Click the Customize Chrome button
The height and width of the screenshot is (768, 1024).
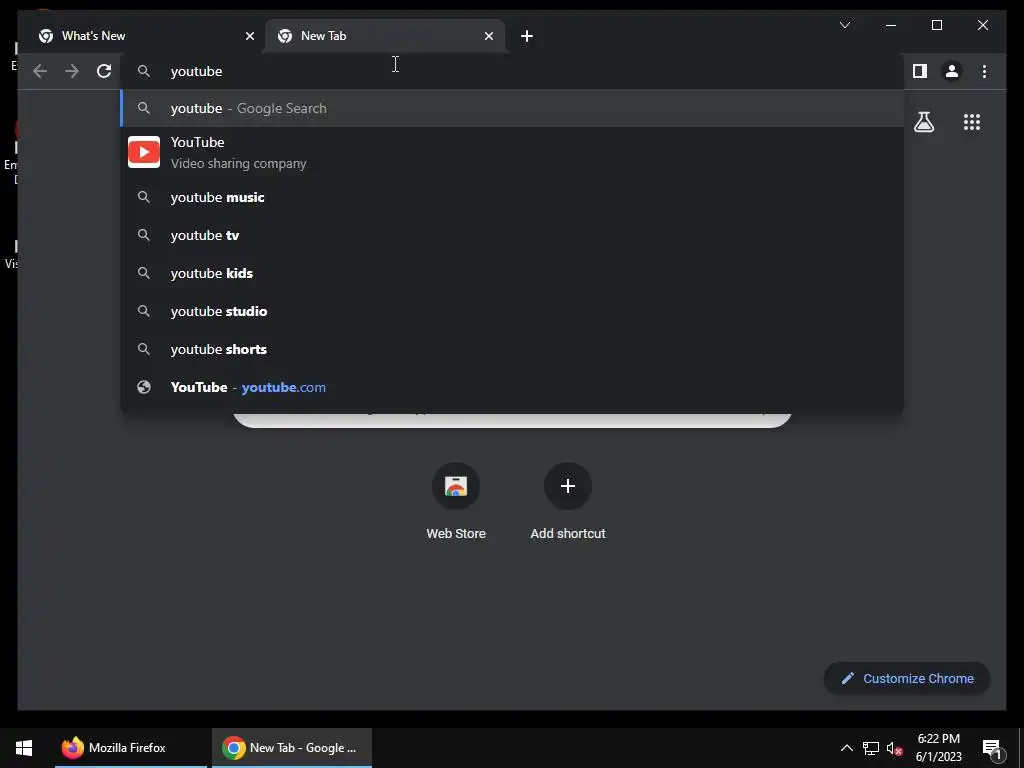click(907, 679)
